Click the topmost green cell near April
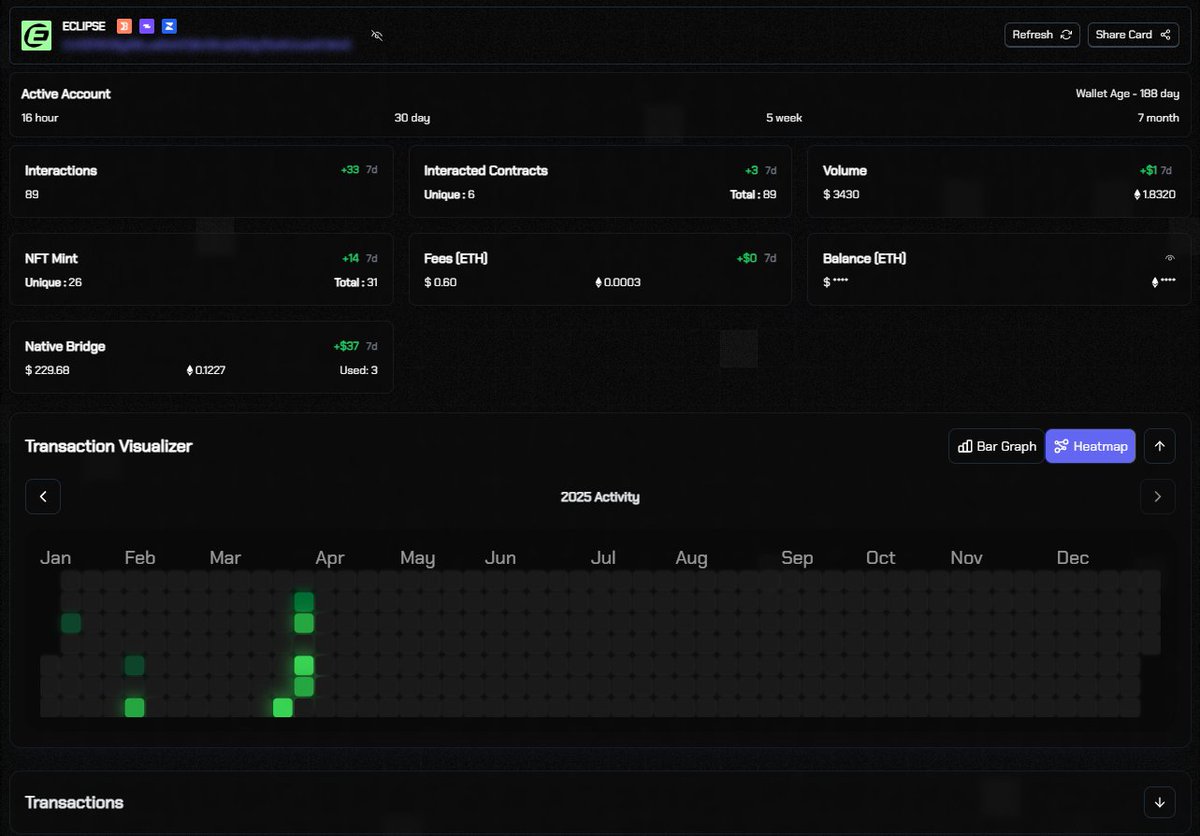1200x836 pixels. 304,602
